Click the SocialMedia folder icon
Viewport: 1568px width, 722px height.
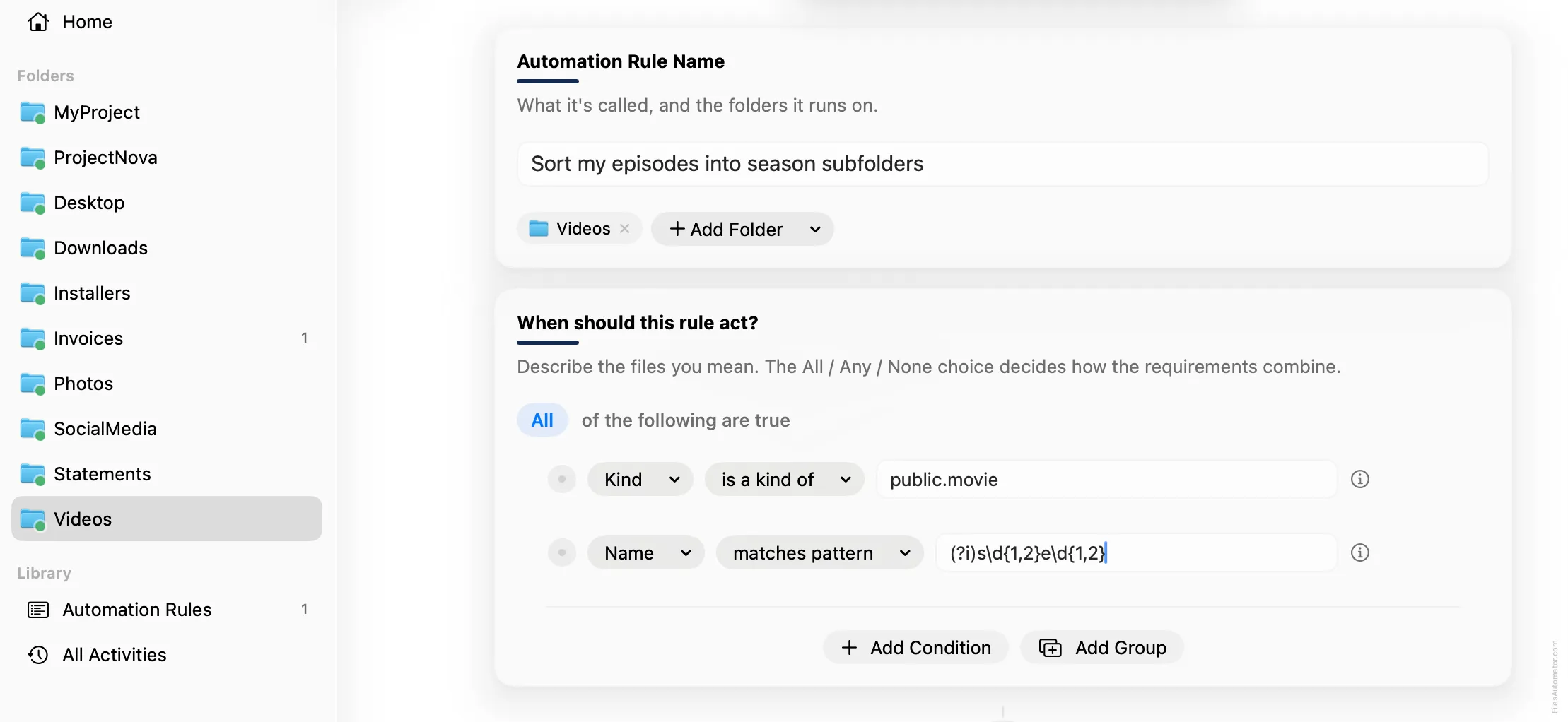click(x=33, y=429)
